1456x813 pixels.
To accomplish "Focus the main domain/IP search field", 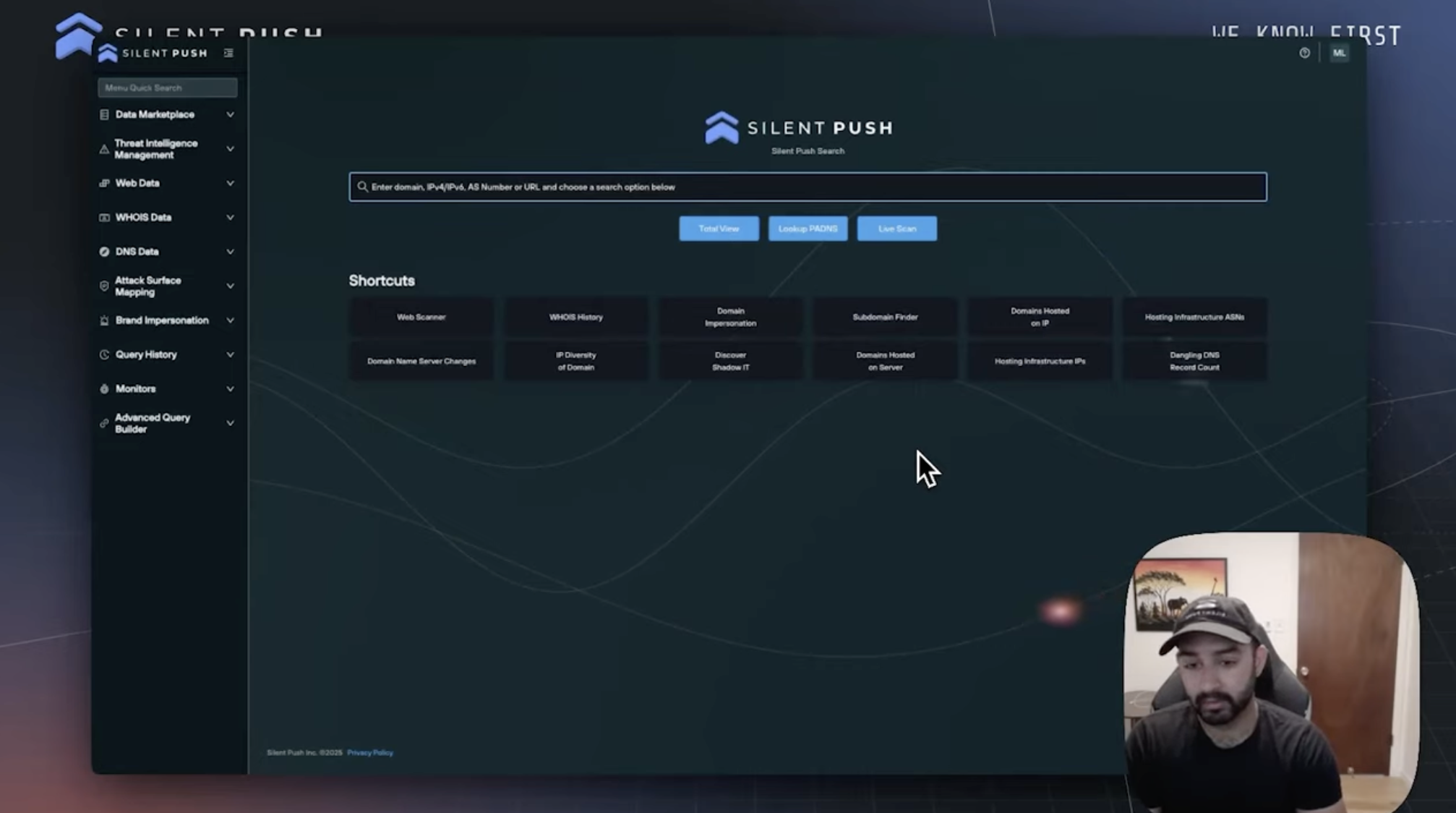I will (808, 187).
